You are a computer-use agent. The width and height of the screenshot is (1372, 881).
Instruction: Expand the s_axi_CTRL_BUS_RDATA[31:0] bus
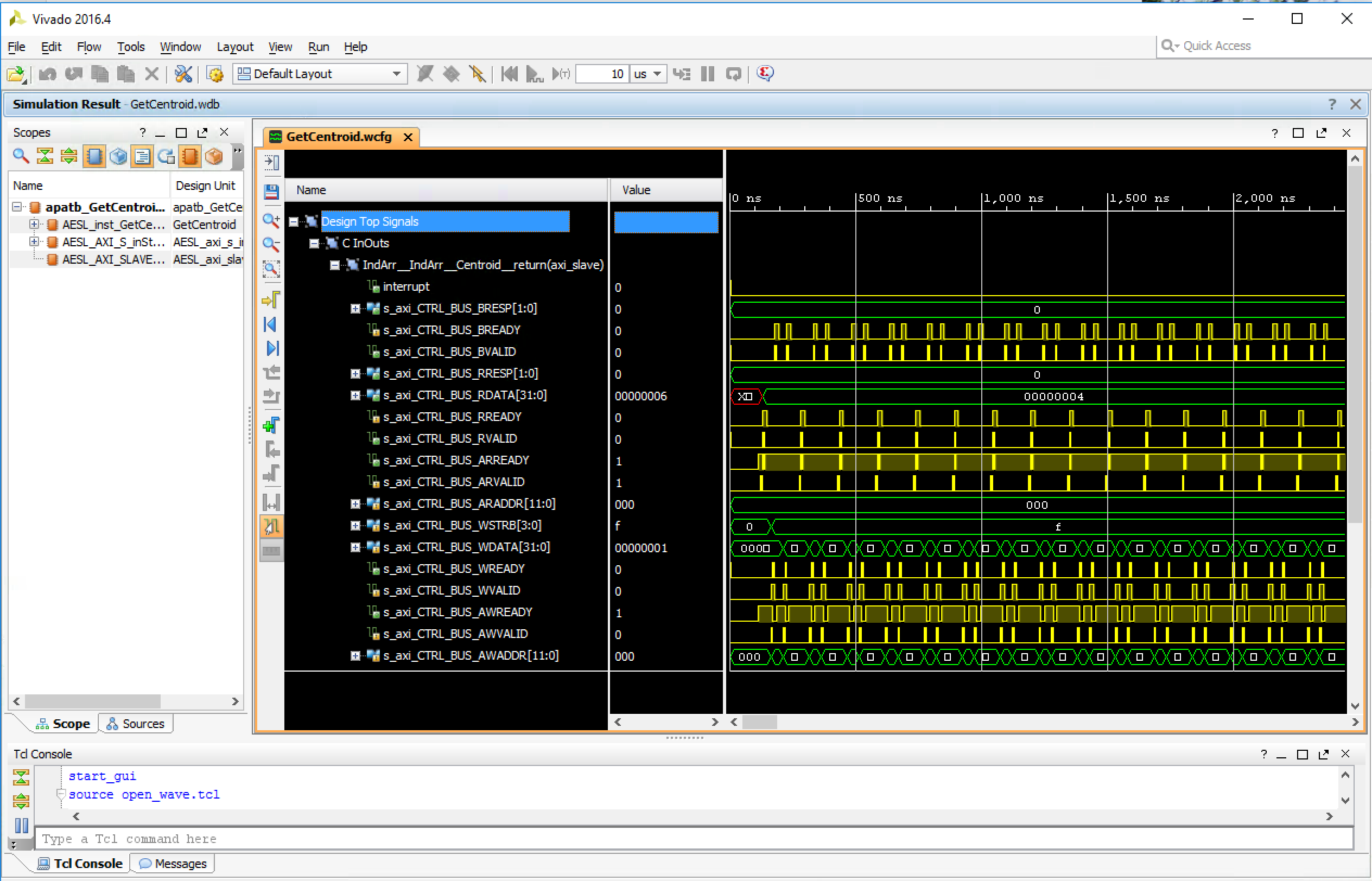tap(355, 396)
